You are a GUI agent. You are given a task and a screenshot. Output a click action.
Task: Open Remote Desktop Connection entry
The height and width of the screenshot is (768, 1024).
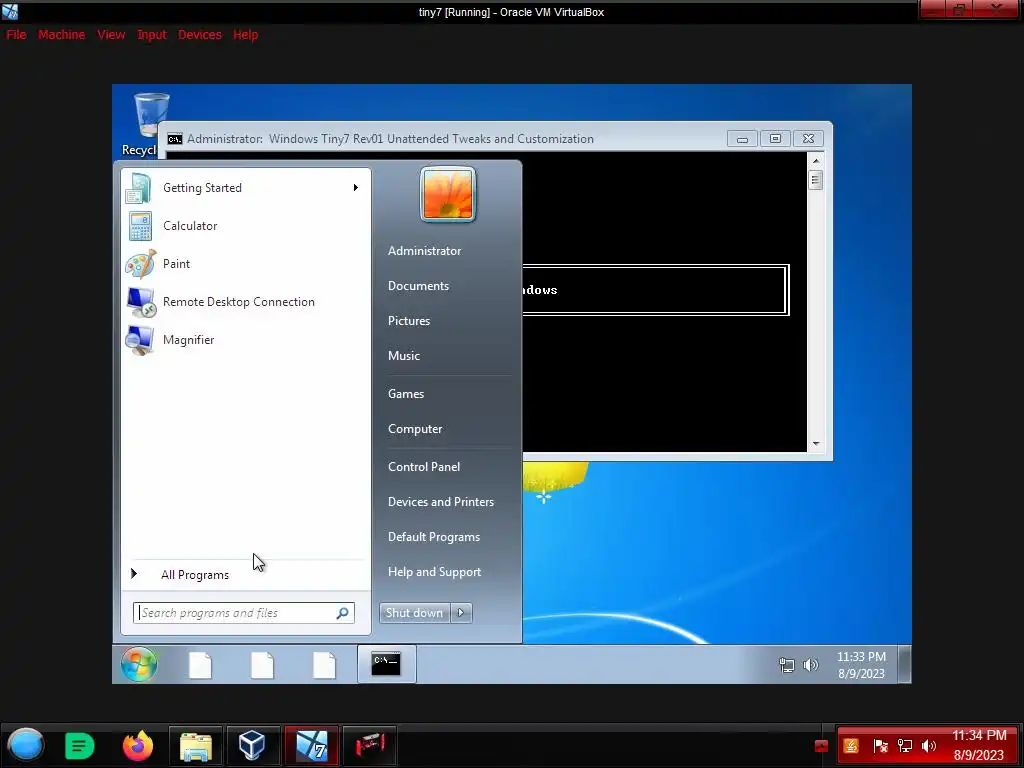pos(246,302)
